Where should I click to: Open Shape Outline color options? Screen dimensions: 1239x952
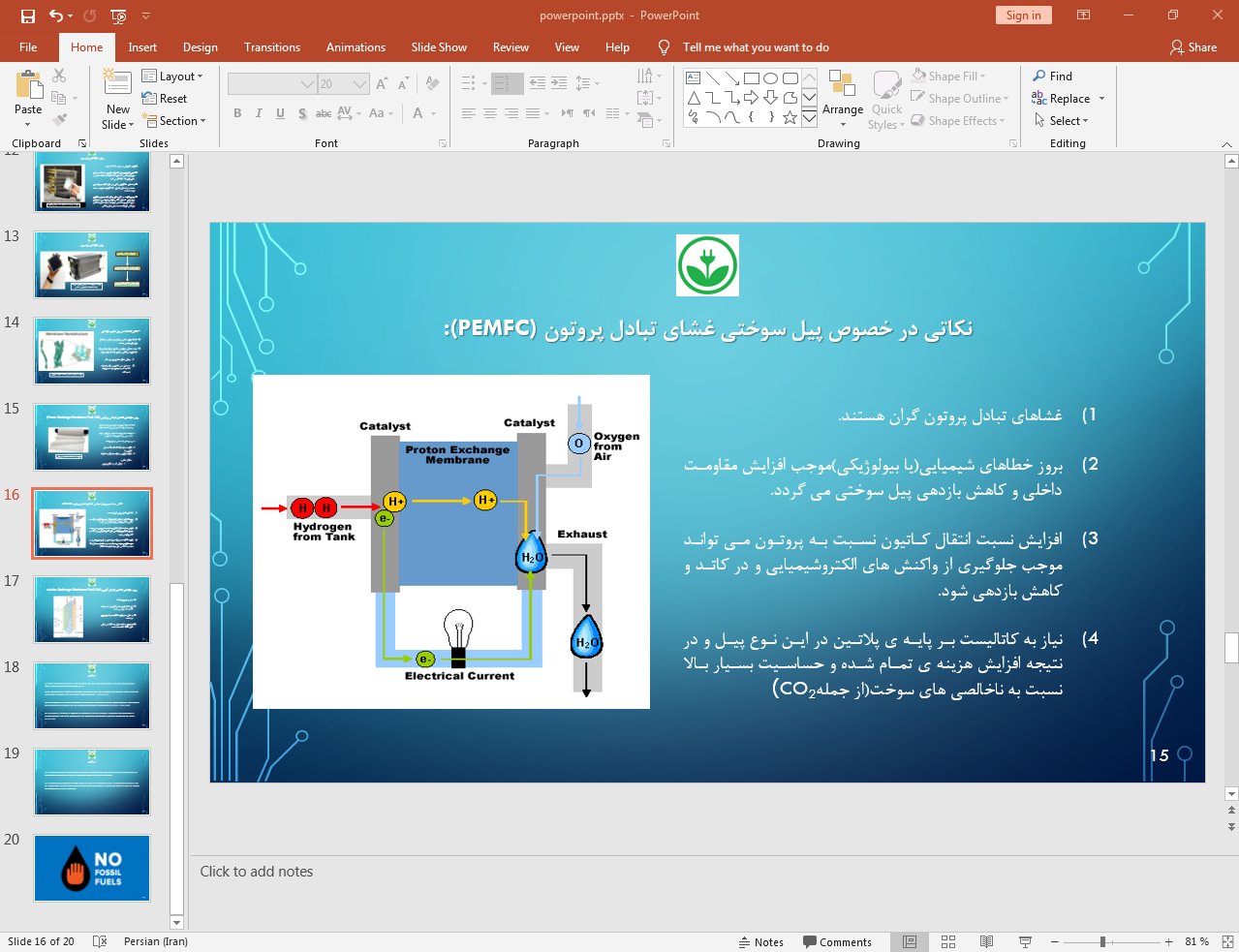tap(960, 98)
